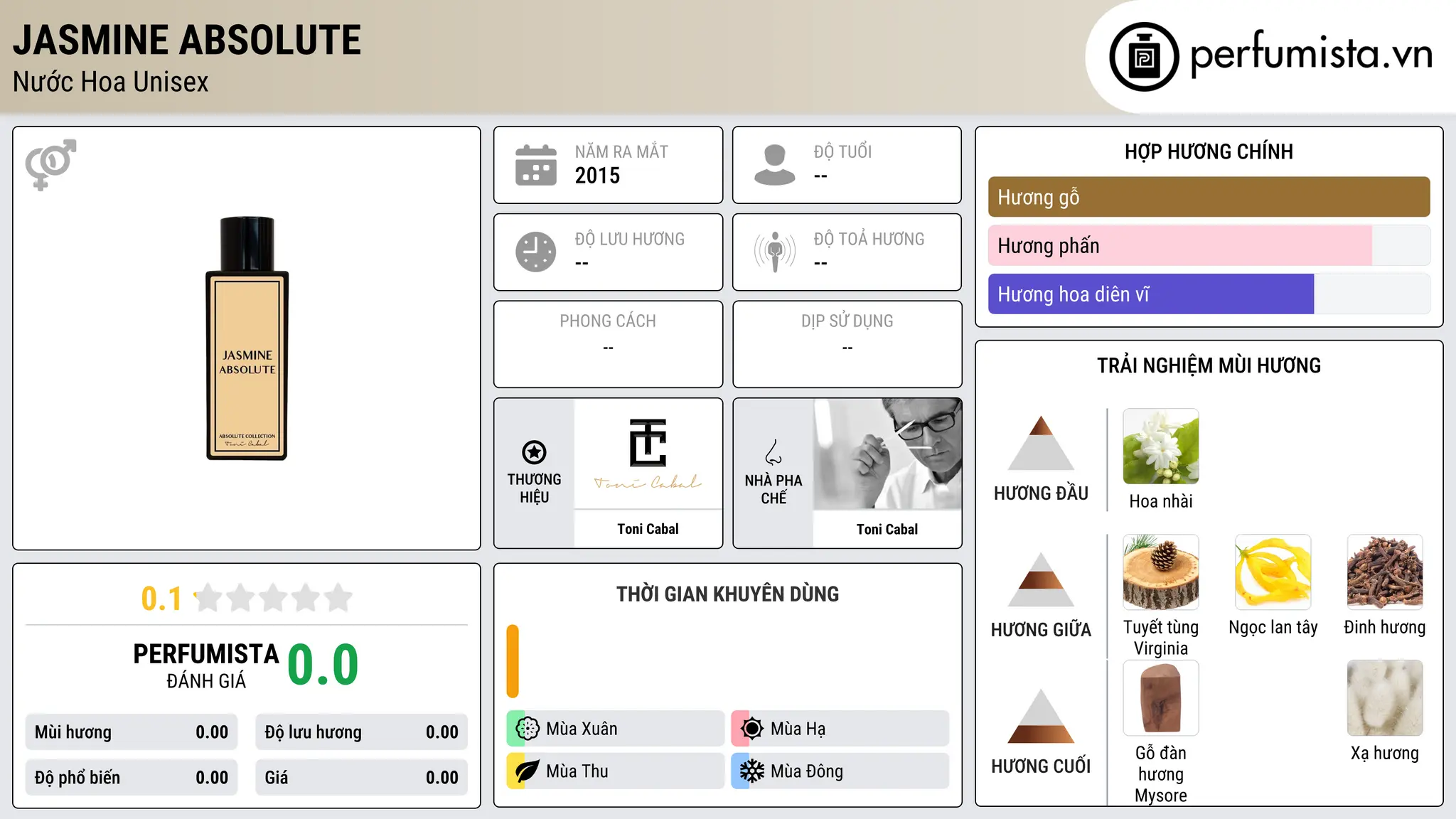Select the Mùa Hạ season label
Screen dimensions: 1456x819
798,729
